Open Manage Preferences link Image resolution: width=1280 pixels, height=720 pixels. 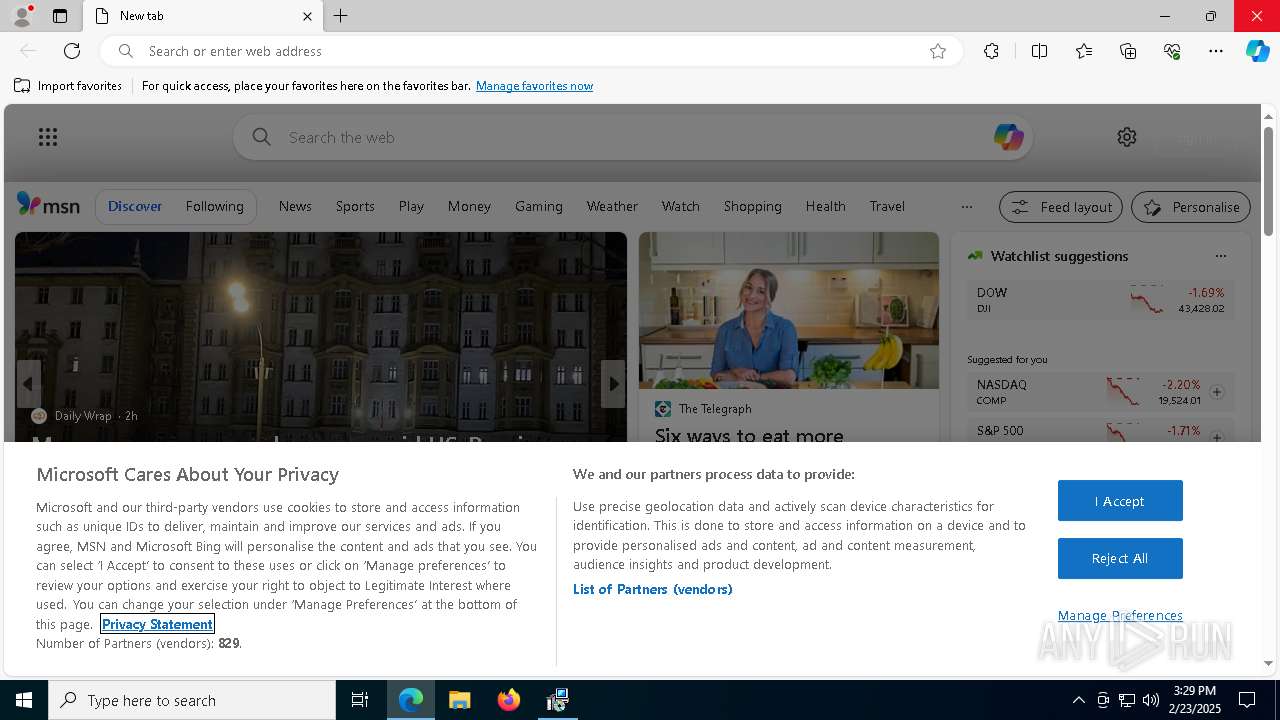tap(1120, 615)
